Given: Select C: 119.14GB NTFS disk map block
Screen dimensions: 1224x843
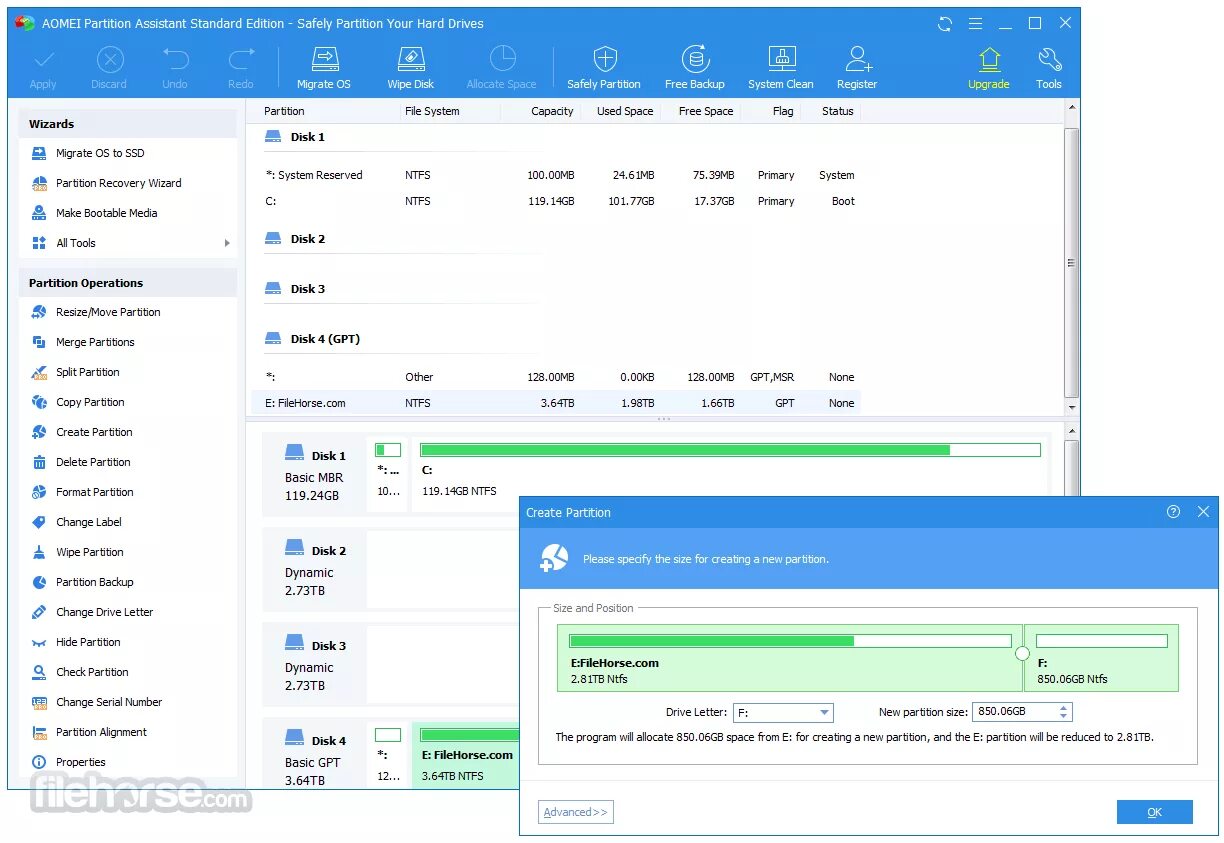Looking at the screenshot, I should coord(730,474).
